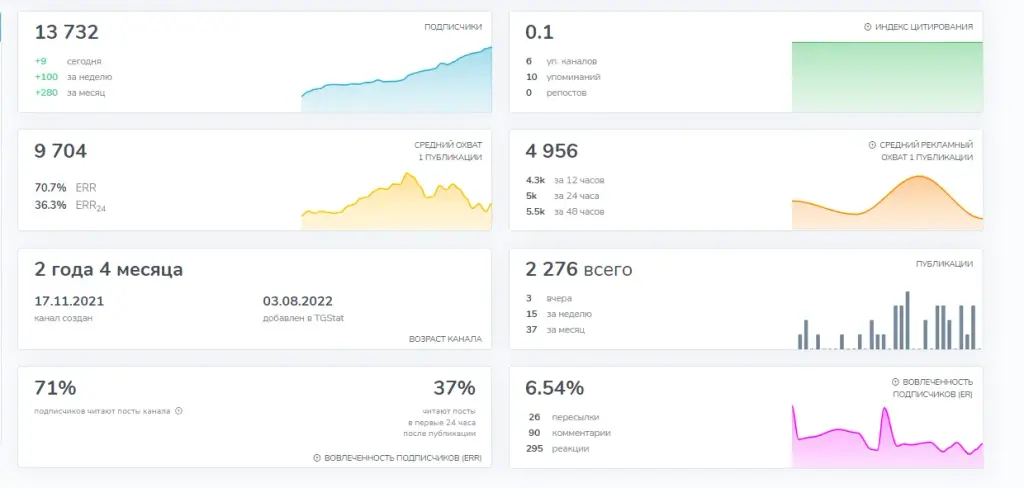This screenshot has width=1024, height=488.
Task: Select the 71% readers value
Action: [x=56, y=388]
